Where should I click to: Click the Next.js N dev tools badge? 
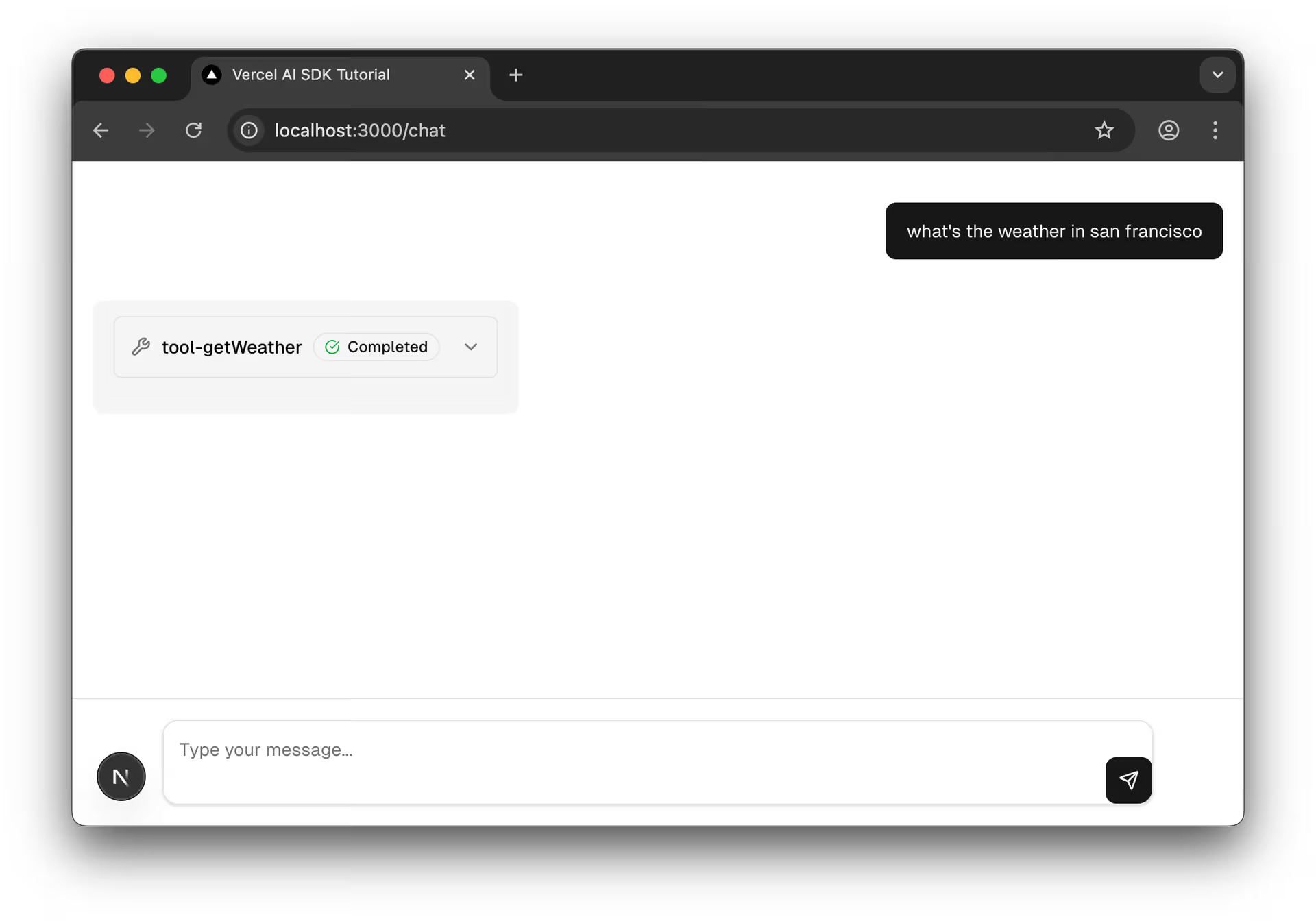[121, 776]
